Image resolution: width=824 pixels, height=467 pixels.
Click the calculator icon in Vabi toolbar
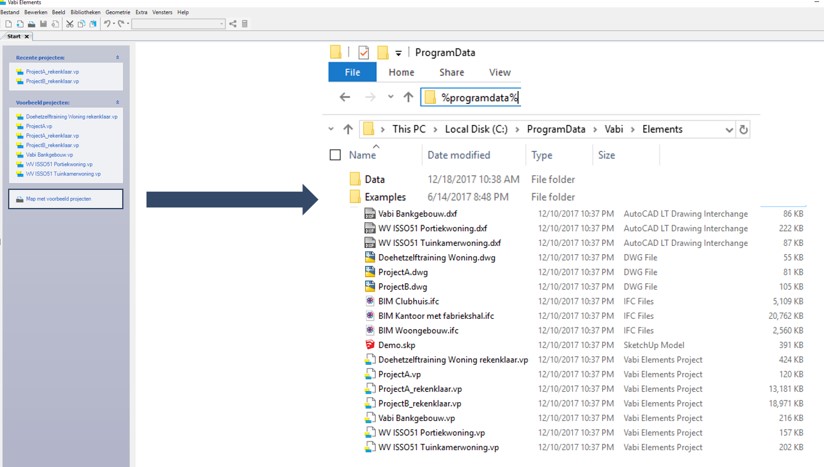tap(245, 24)
